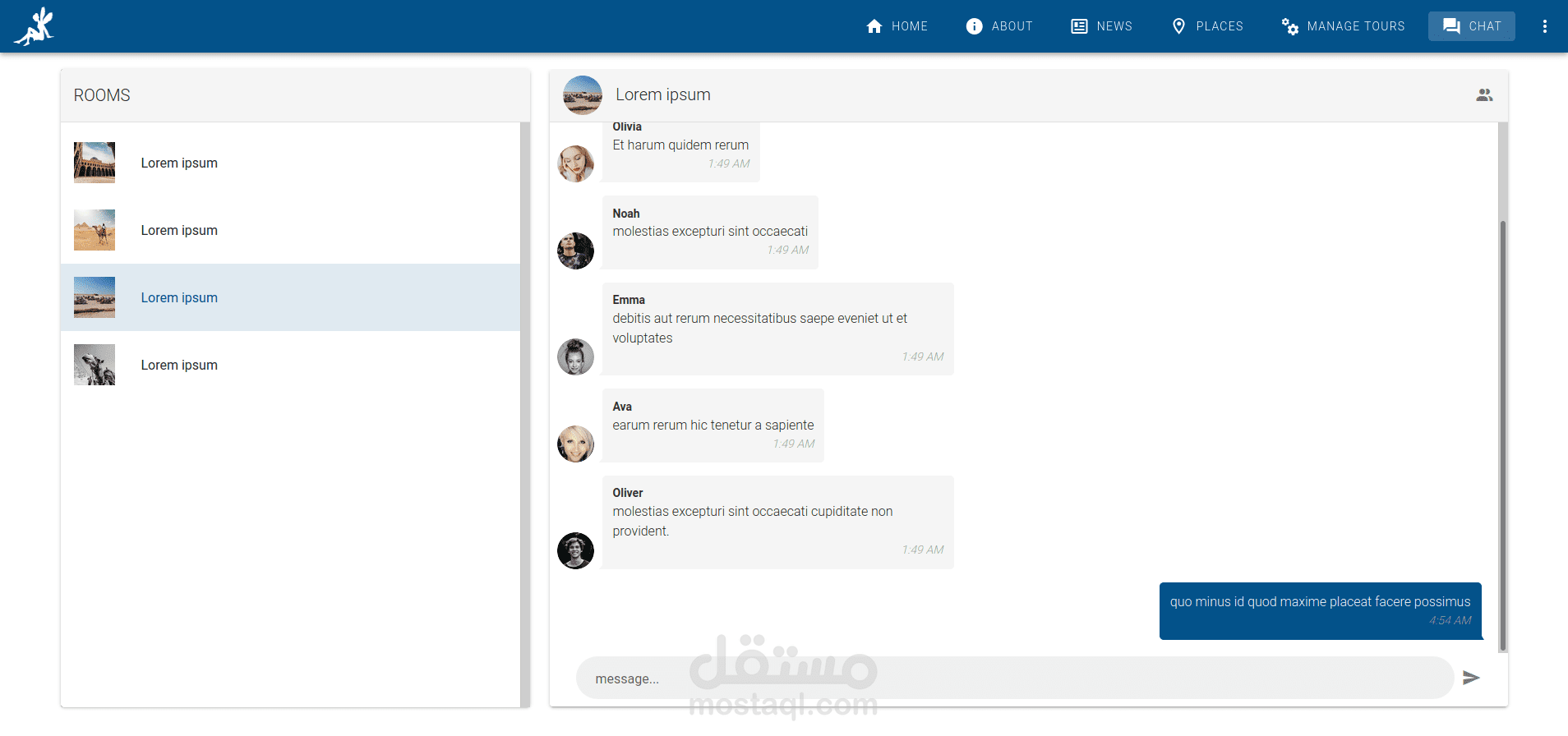Screen dimensions: 1568x736
Task: Click the site logo icon
Action: point(35,26)
